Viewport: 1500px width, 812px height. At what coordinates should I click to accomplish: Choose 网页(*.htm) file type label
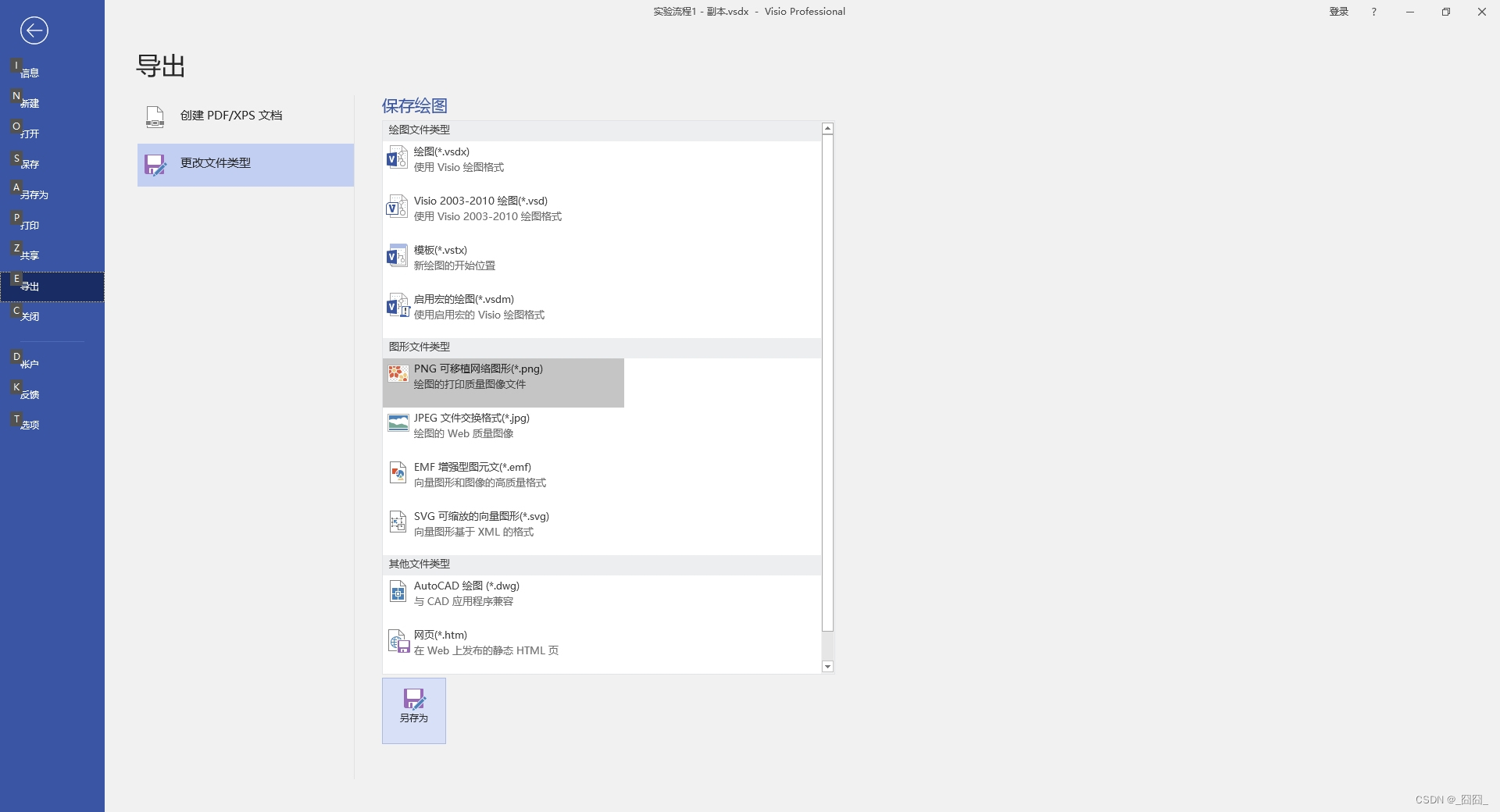coord(441,635)
